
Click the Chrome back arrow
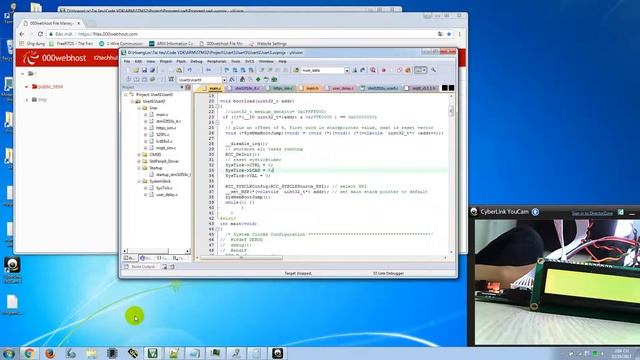point(22,34)
